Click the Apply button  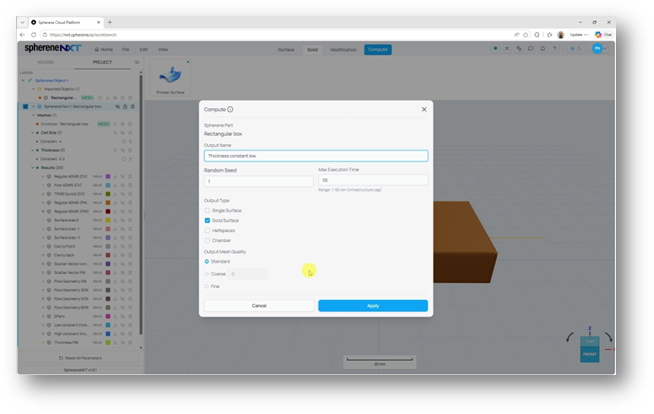(373, 306)
